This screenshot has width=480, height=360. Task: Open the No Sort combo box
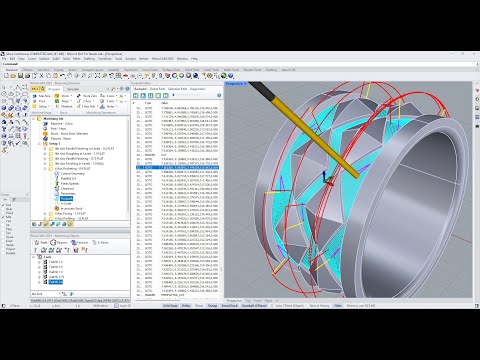[x=46, y=294]
